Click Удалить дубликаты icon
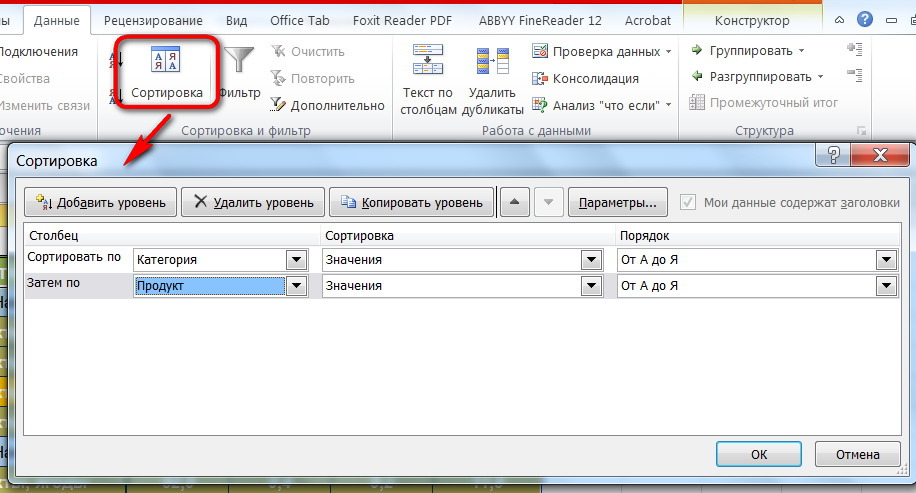Screen dimensions: 916x493 coord(492,67)
